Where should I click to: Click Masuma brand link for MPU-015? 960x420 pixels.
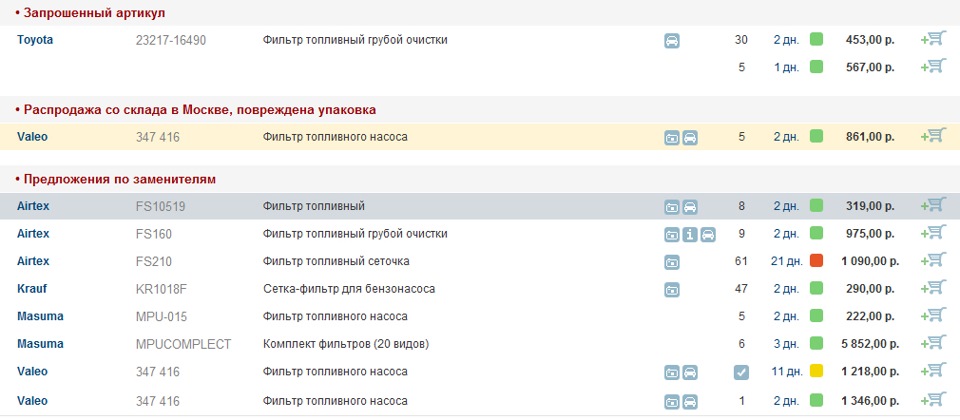point(40,317)
